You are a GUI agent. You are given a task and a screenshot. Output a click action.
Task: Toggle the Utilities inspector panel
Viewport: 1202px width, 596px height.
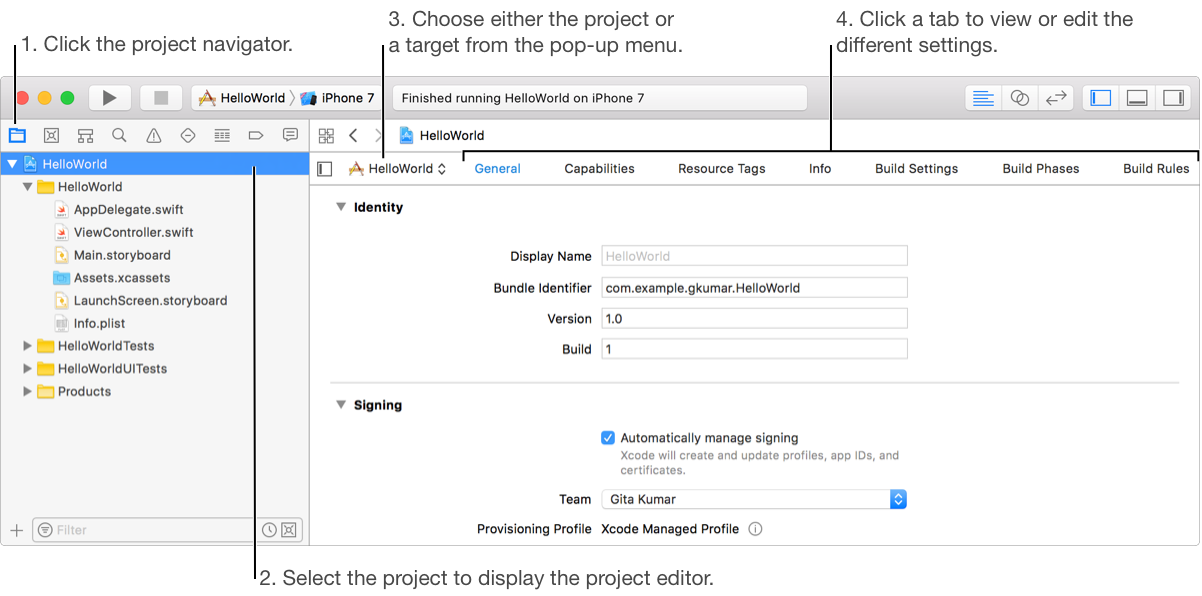[x=1172, y=98]
